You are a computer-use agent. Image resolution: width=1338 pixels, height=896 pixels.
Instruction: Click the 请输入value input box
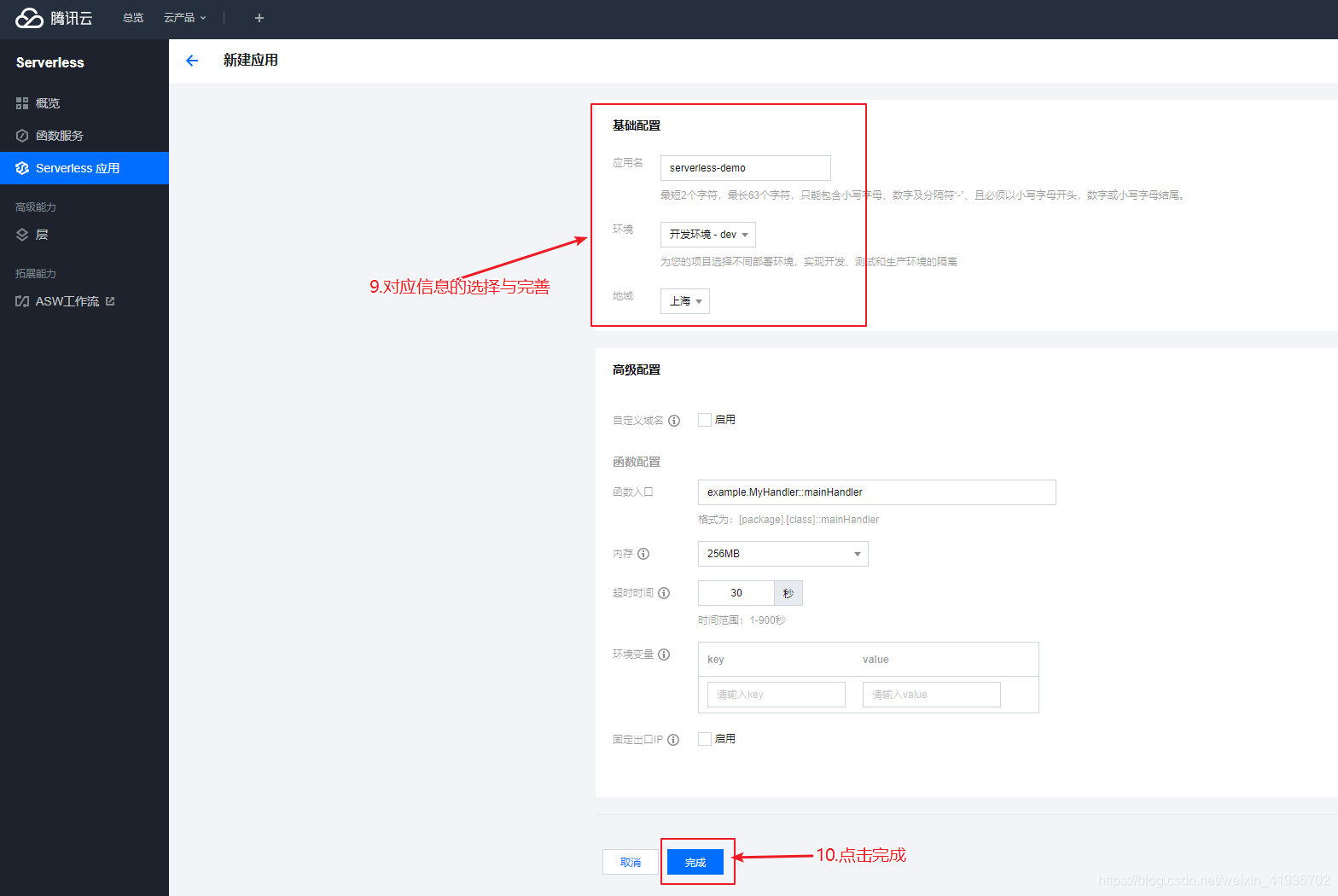click(x=932, y=695)
